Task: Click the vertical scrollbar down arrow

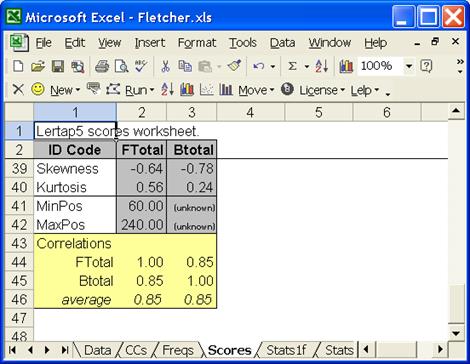Action: point(456,333)
